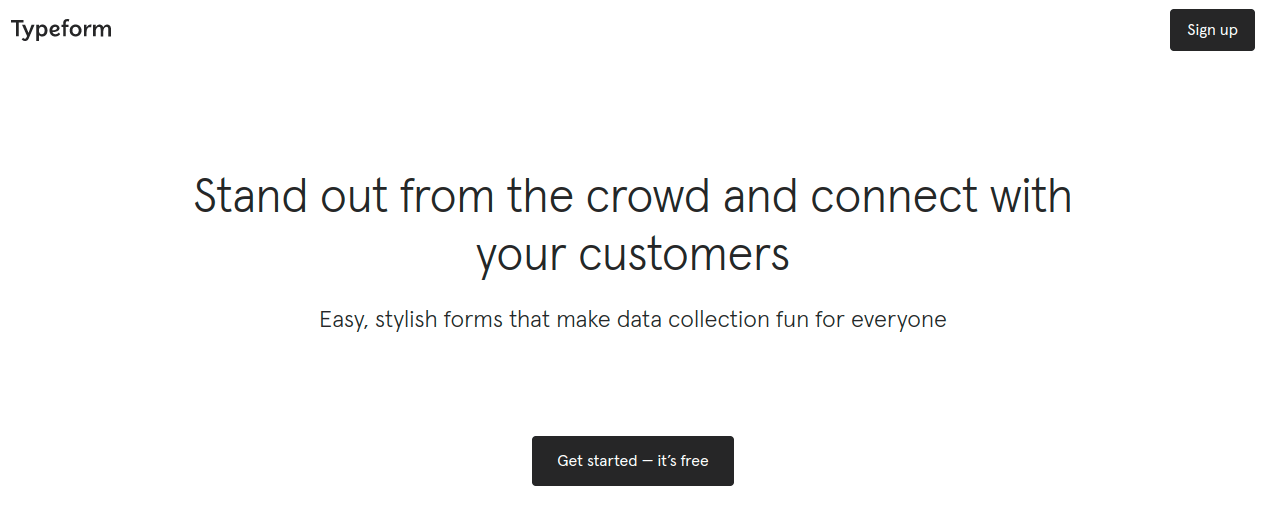Click the word 'stylish' in the subtitle

406,320
